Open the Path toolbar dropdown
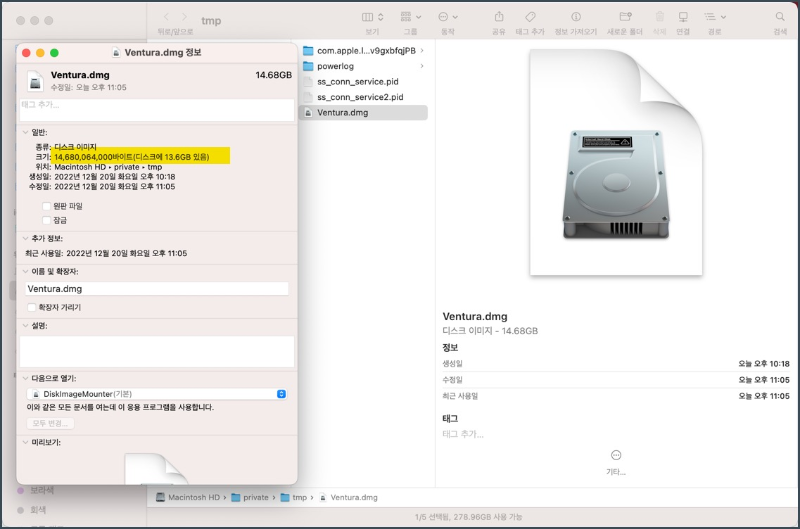The height and width of the screenshot is (529, 800). click(715, 17)
